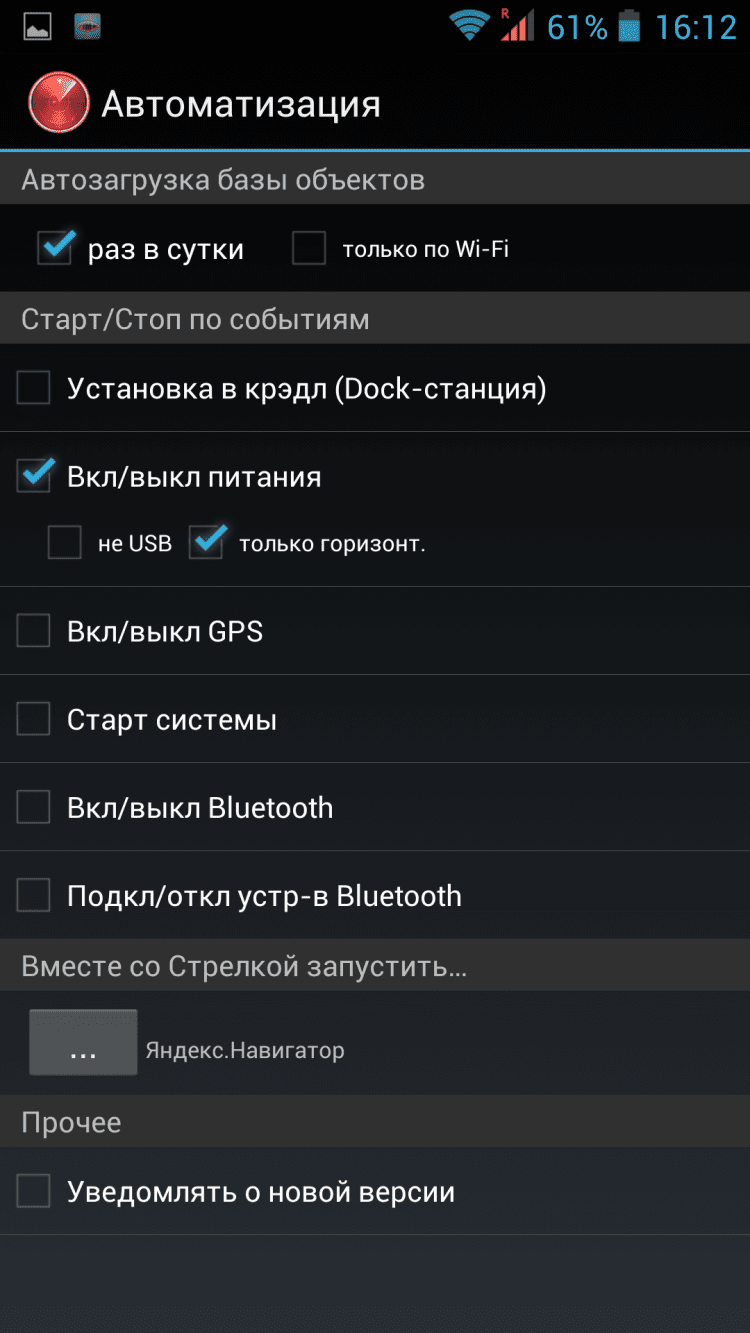Screen dimensions: 750x1333
Task: Disable 'Вкл/выкл питания' checkbox
Action: point(34,476)
